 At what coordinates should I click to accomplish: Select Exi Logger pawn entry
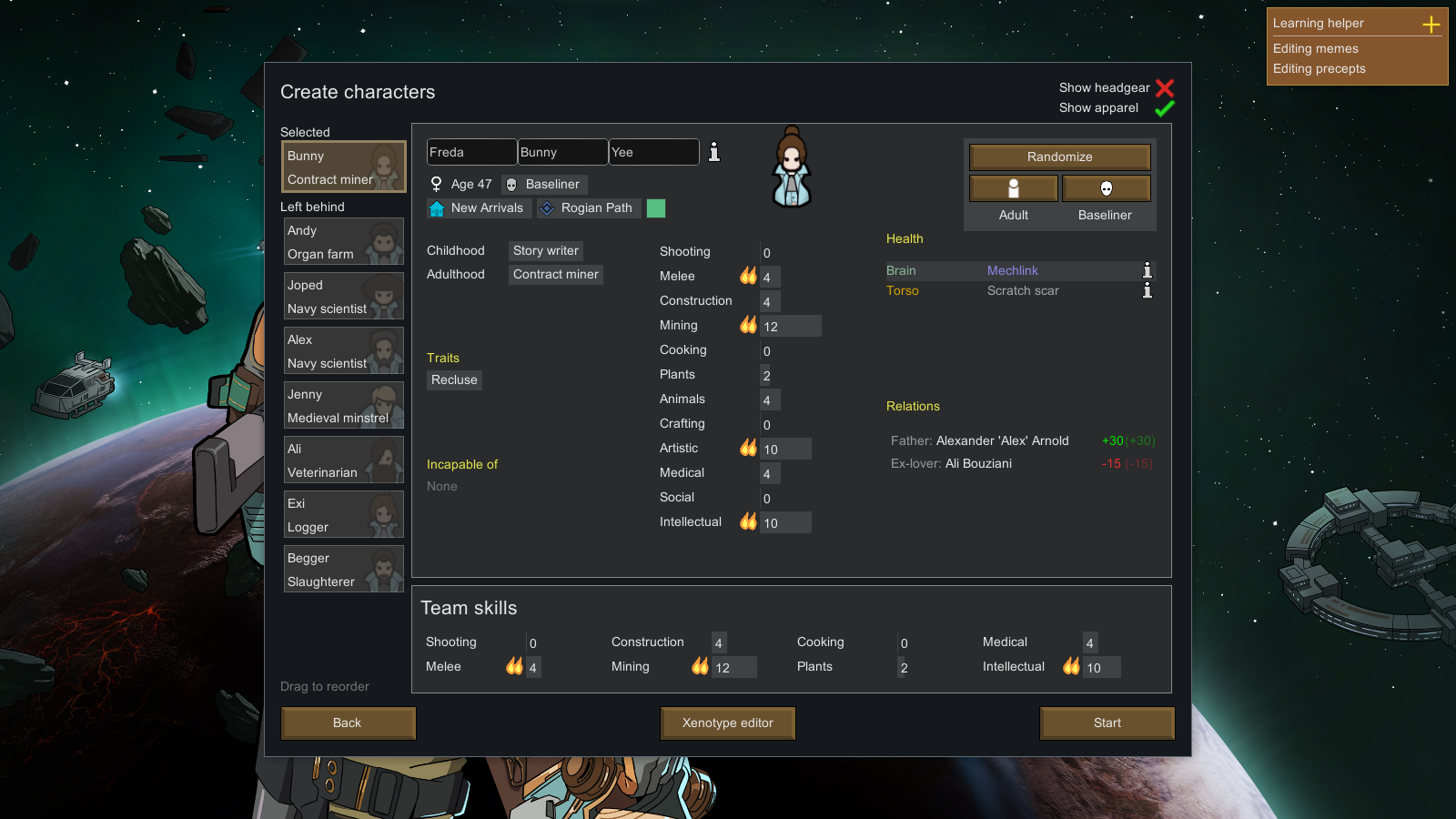click(x=344, y=514)
